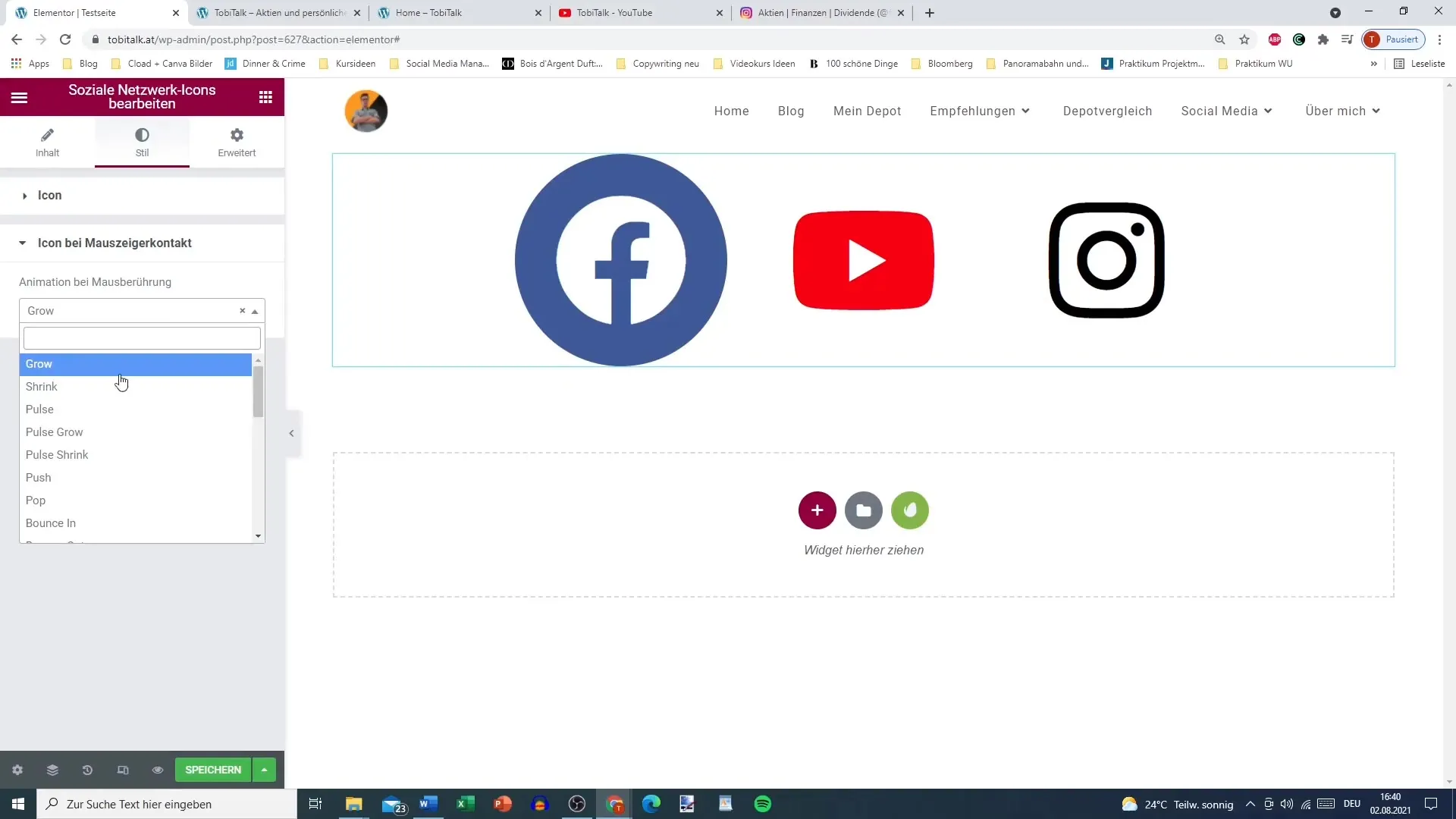Open the Chrome zoom magnifier icon
Viewport: 1456px width, 819px height.
(x=1220, y=39)
